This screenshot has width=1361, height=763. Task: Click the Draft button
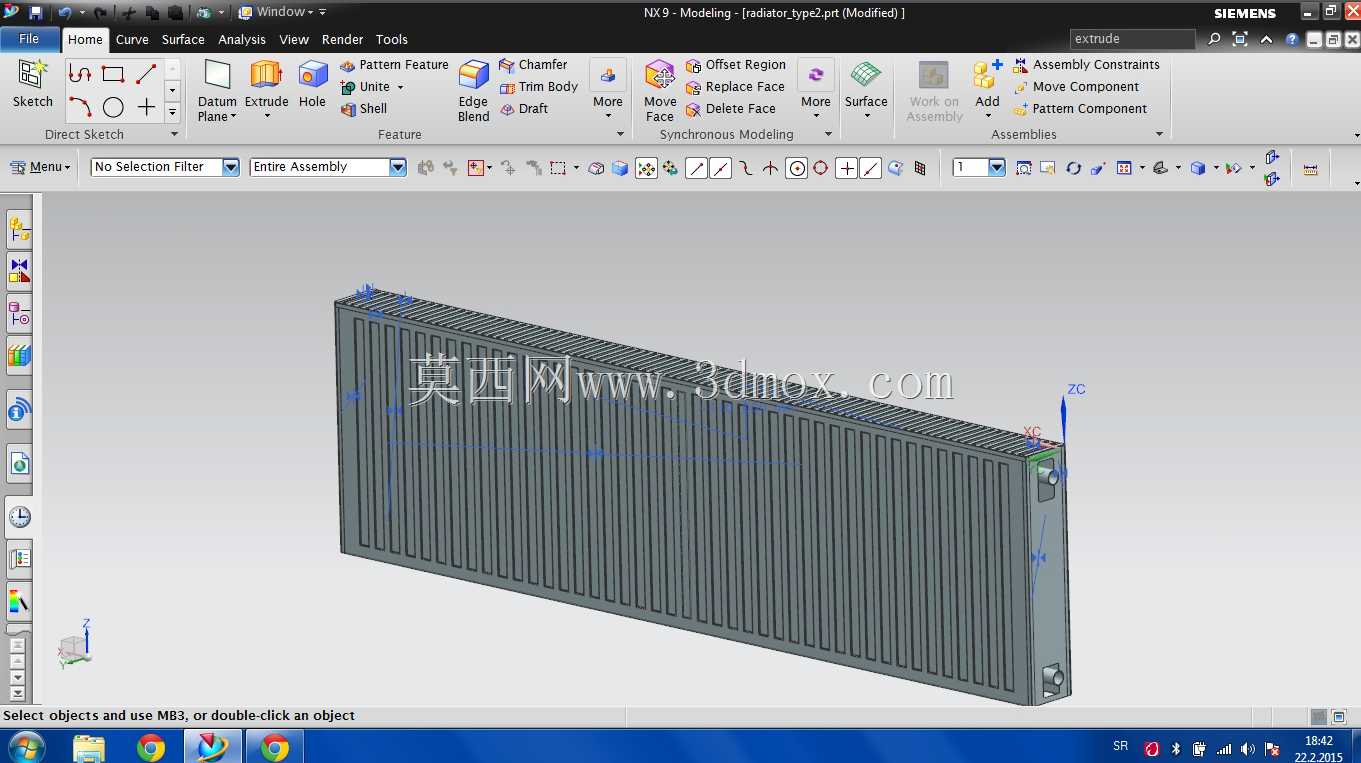[524, 109]
